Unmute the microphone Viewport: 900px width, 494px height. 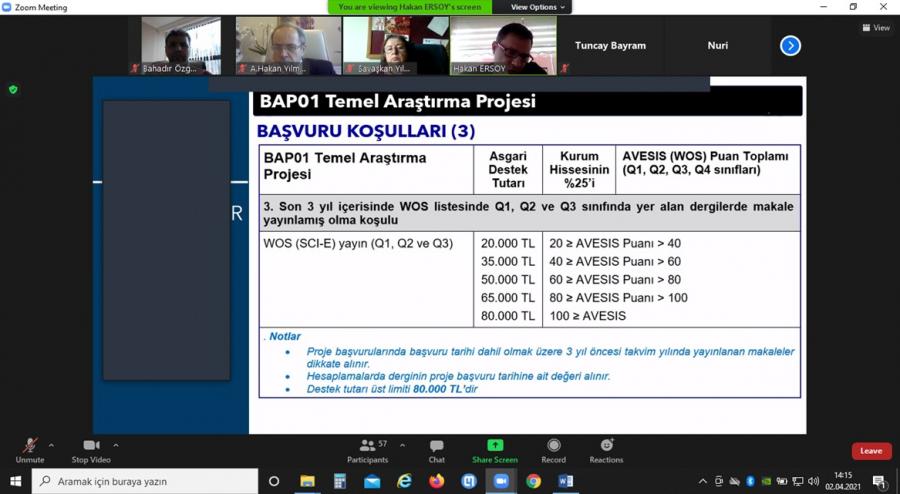[x=30, y=448]
